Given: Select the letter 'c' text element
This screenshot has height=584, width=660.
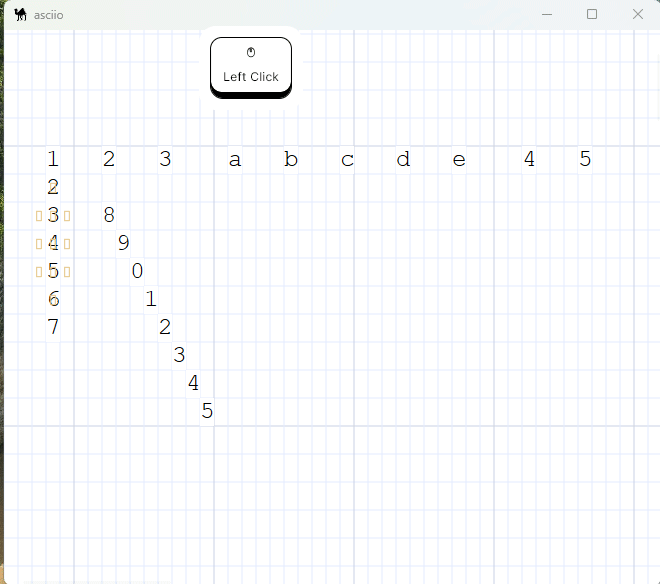Looking at the screenshot, I should [x=347, y=160].
